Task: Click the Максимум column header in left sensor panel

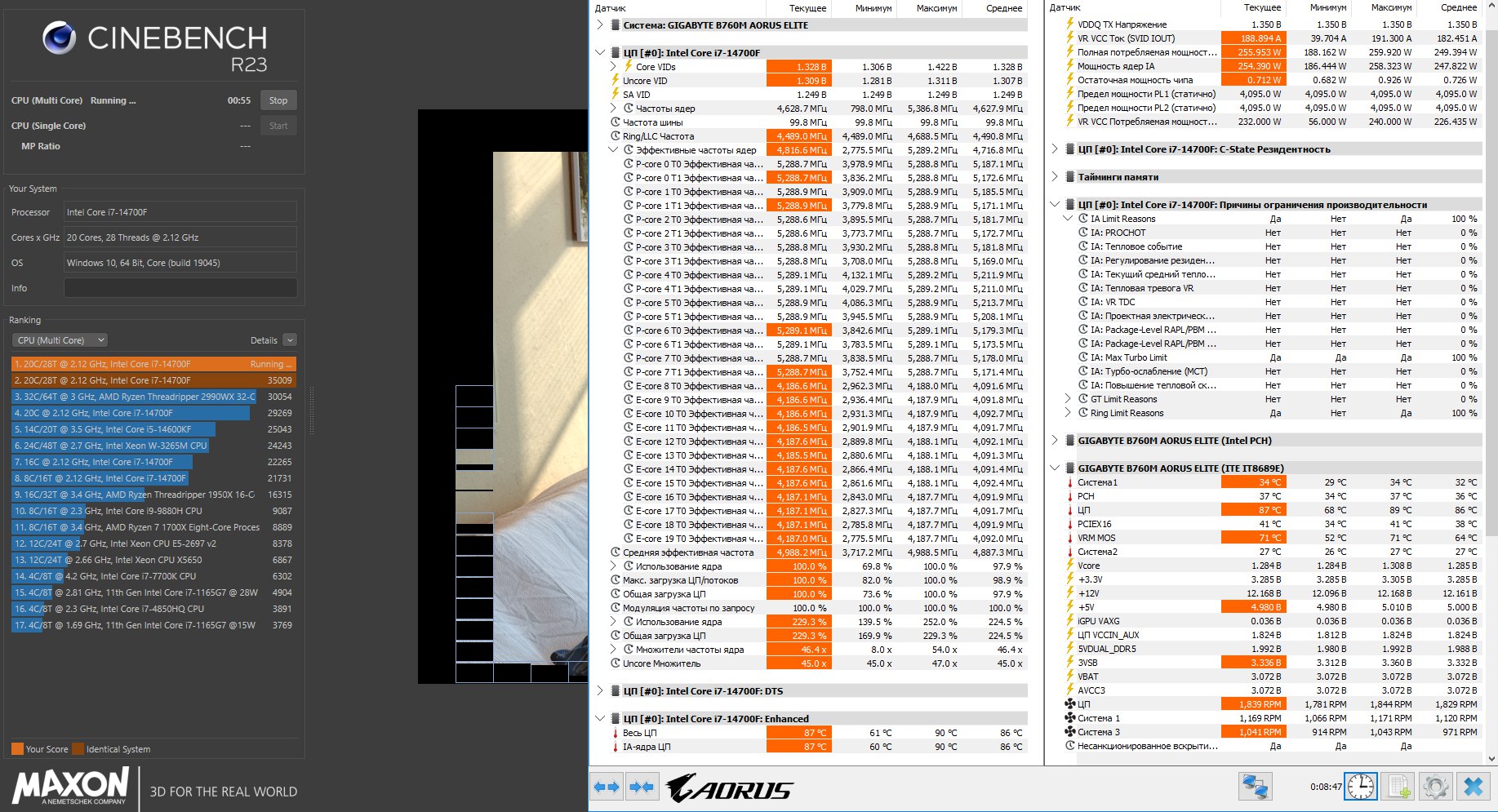Action: (x=936, y=8)
